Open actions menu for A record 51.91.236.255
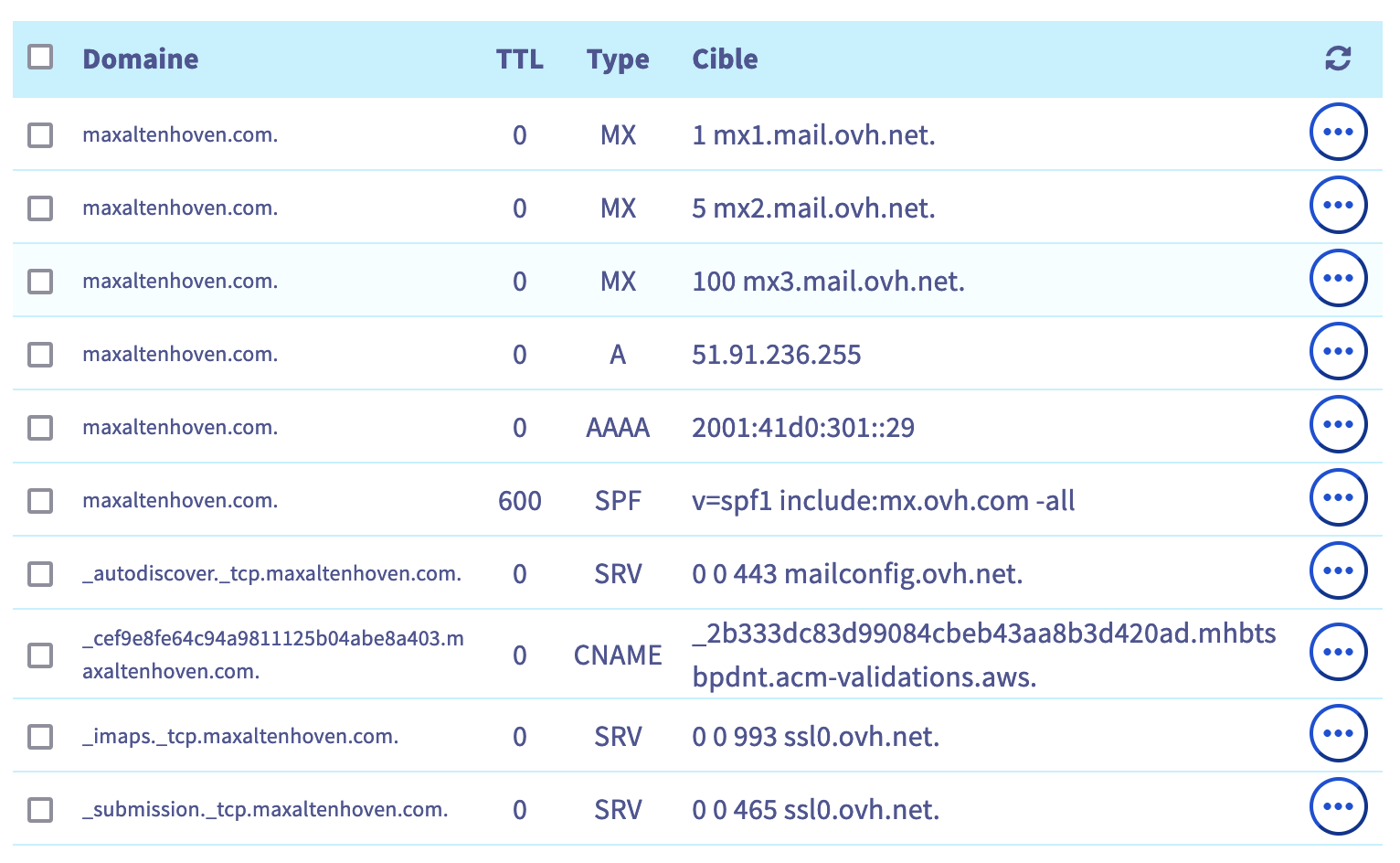This screenshot has height=863, width=1400. [1338, 351]
